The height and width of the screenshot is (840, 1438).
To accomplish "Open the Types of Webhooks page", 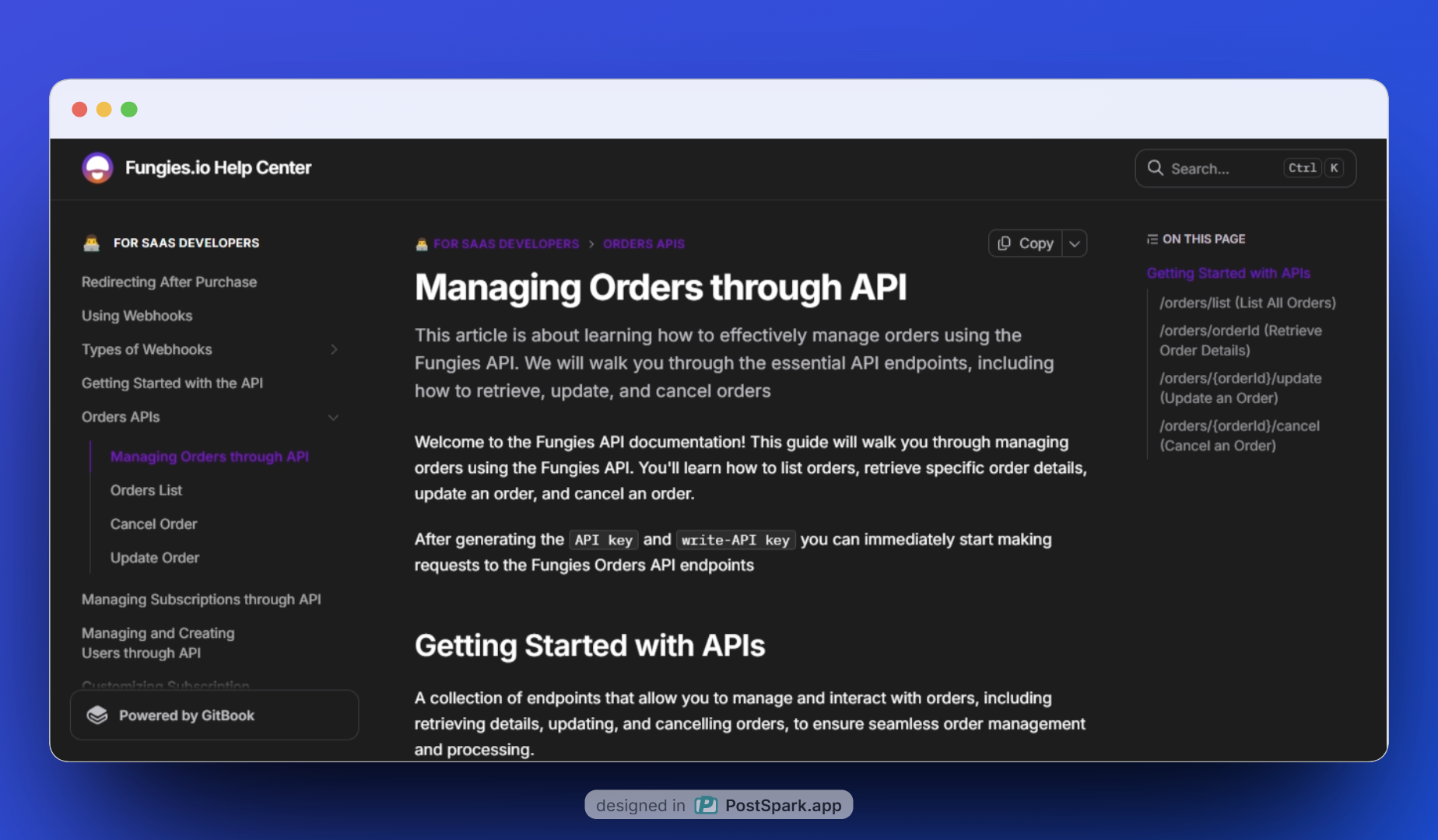I will pos(146,350).
